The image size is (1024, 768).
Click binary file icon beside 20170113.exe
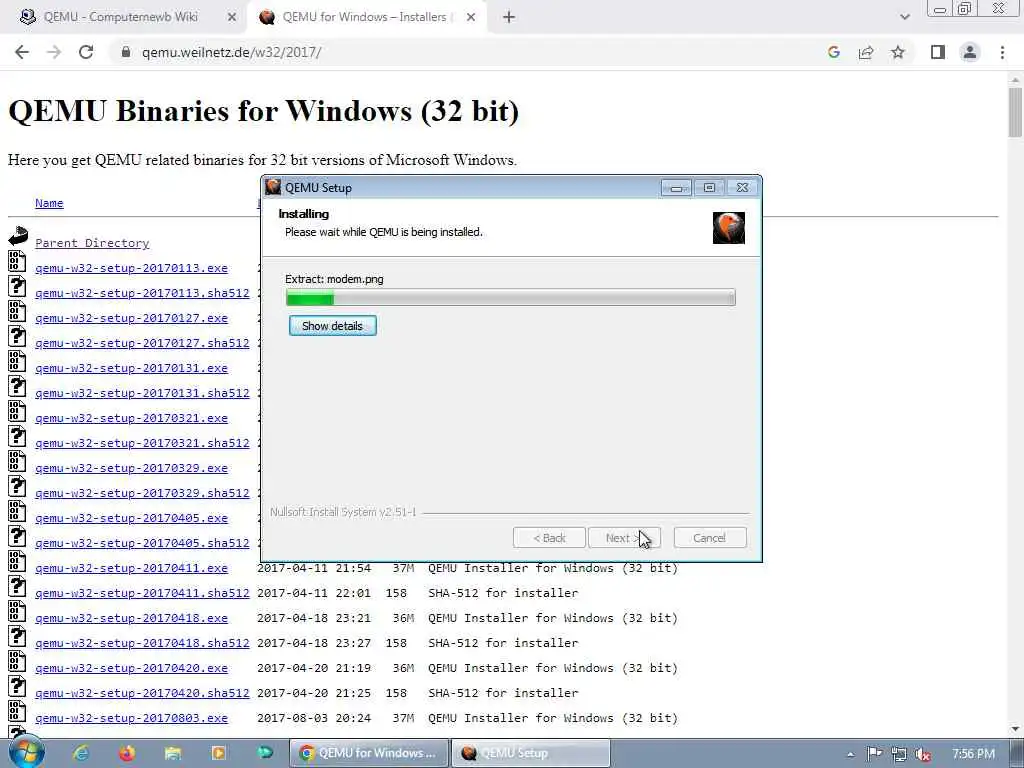(x=17, y=261)
